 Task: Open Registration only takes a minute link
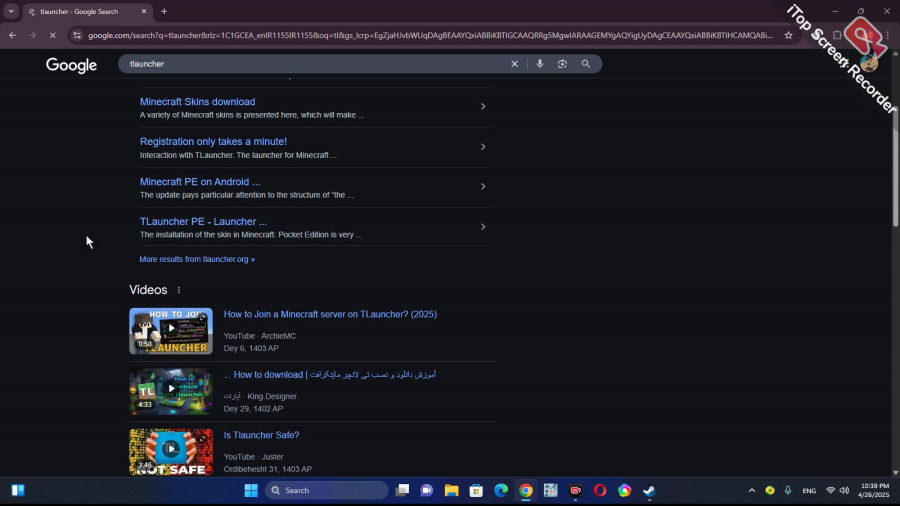[x=213, y=141]
